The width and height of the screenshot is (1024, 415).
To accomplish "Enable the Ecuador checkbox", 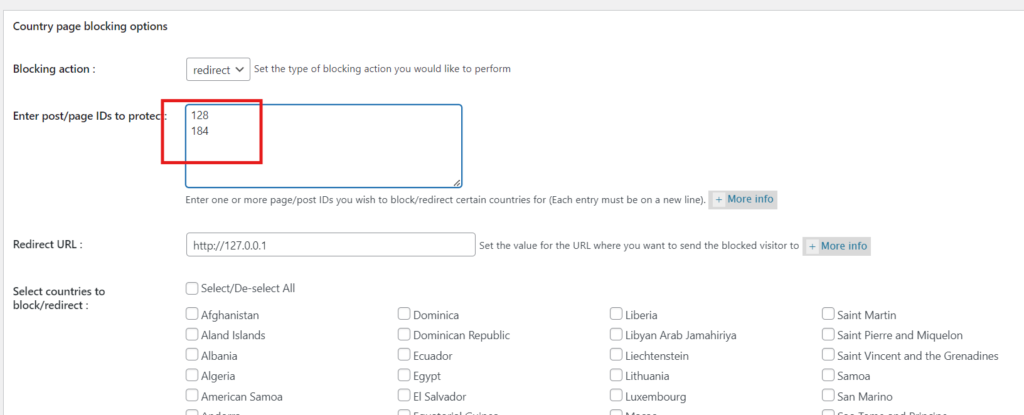I will (405, 355).
